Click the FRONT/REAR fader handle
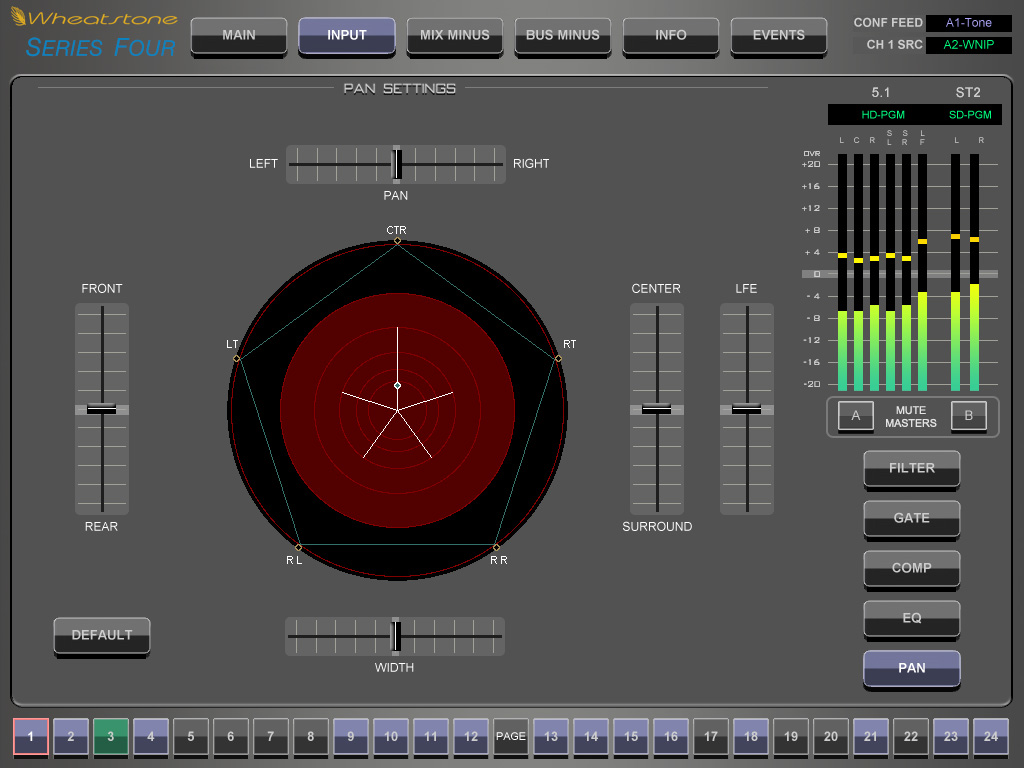Image resolution: width=1024 pixels, height=768 pixels. pyautogui.click(x=102, y=409)
